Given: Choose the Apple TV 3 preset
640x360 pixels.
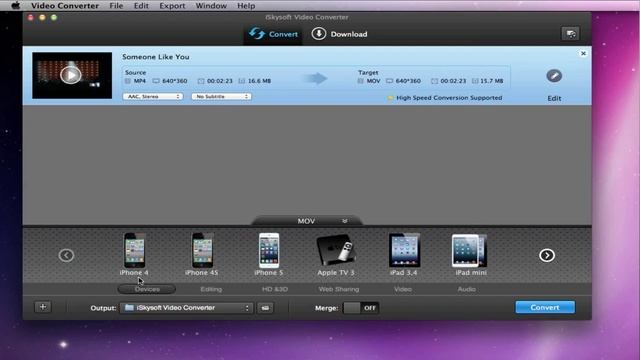Looking at the screenshot, I should pyautogui.click(x=336, y=254).
